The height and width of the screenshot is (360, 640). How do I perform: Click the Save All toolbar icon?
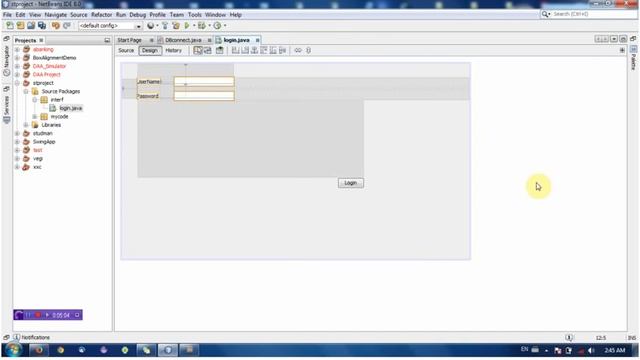point(42,25)
